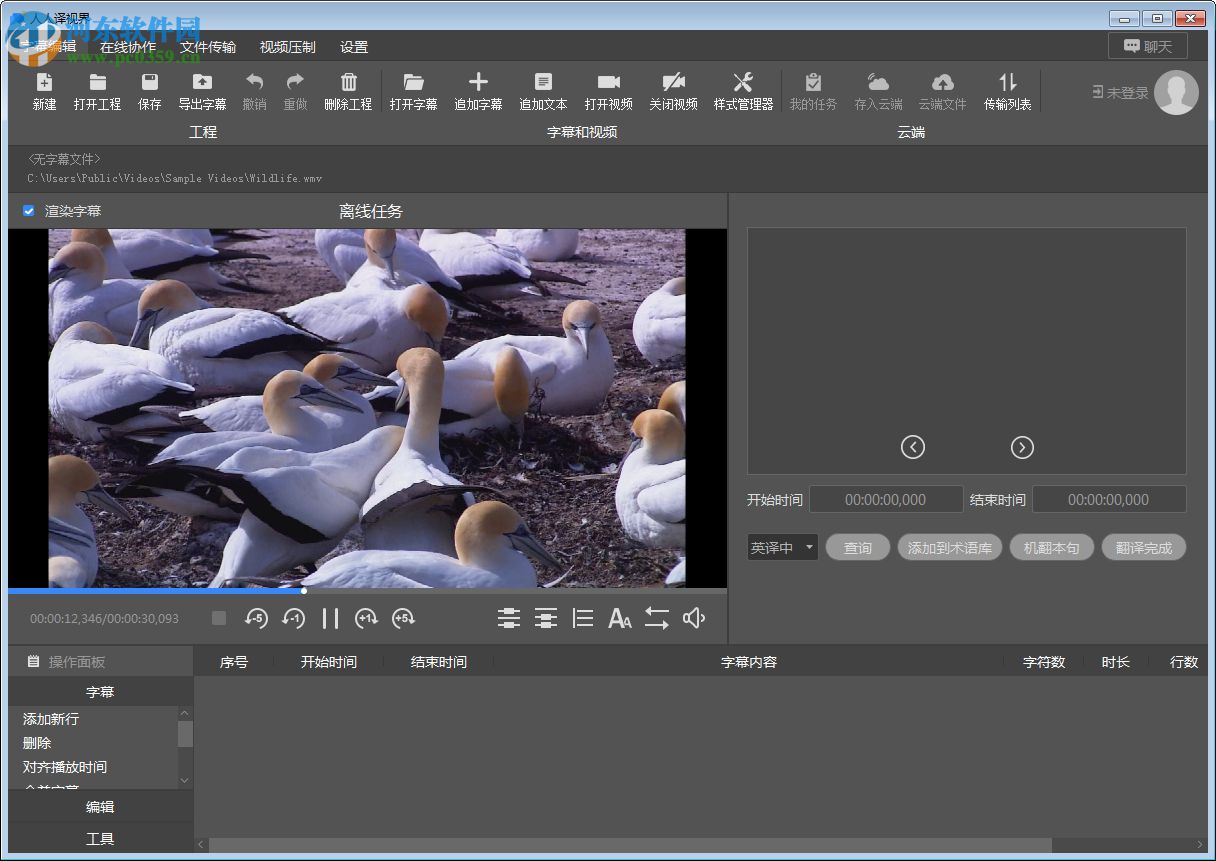Viewport: 1216px width, 861px height.
Task: Open the 设置 menu
Action: tap(354, 47)
